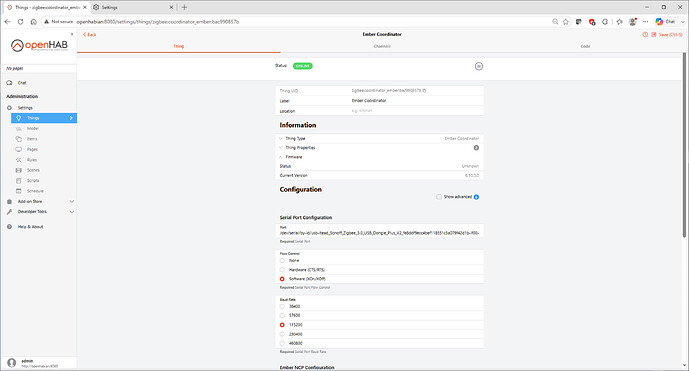Select baud rate 230400

(282, 334)
